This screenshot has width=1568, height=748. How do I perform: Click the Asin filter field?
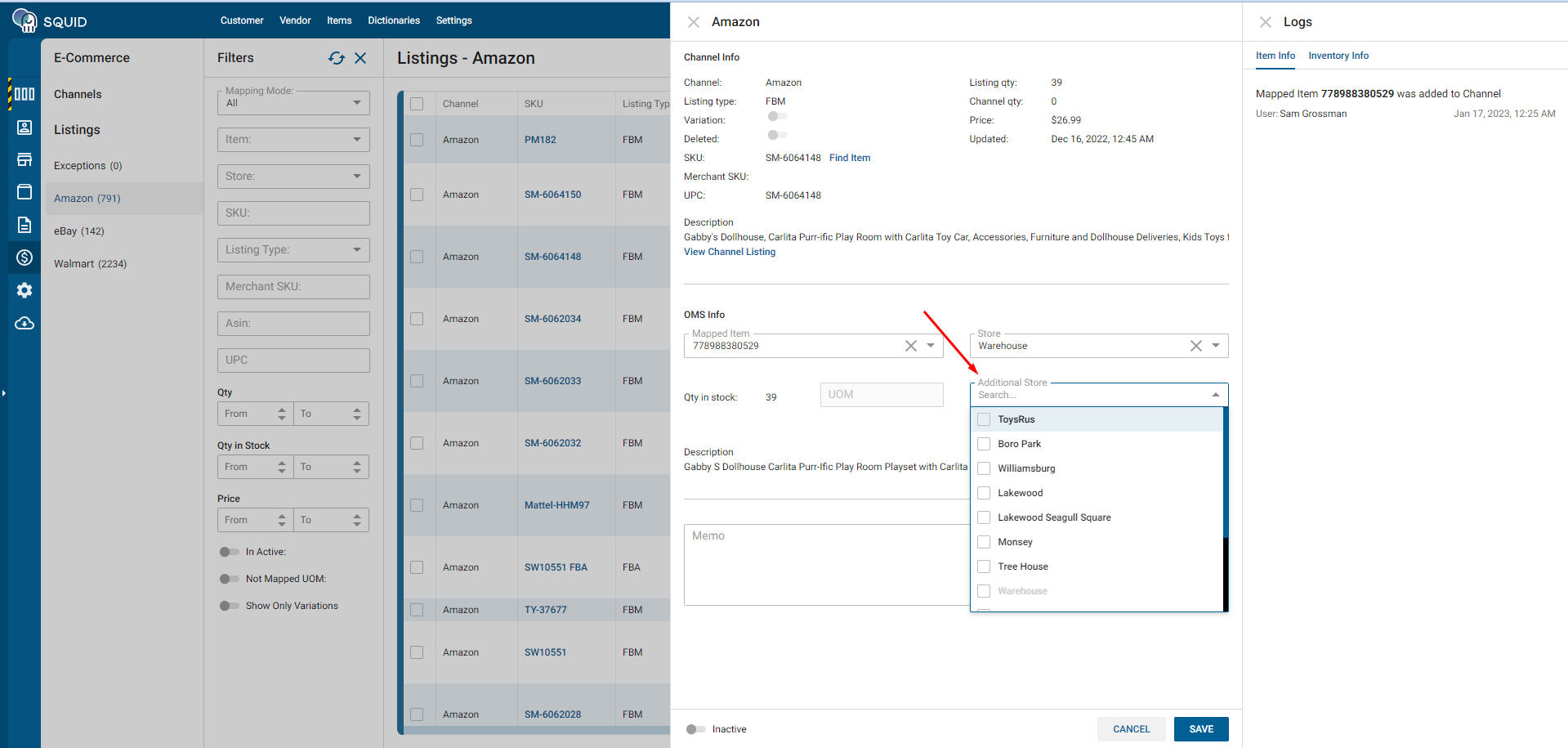[x=293, y=324]
